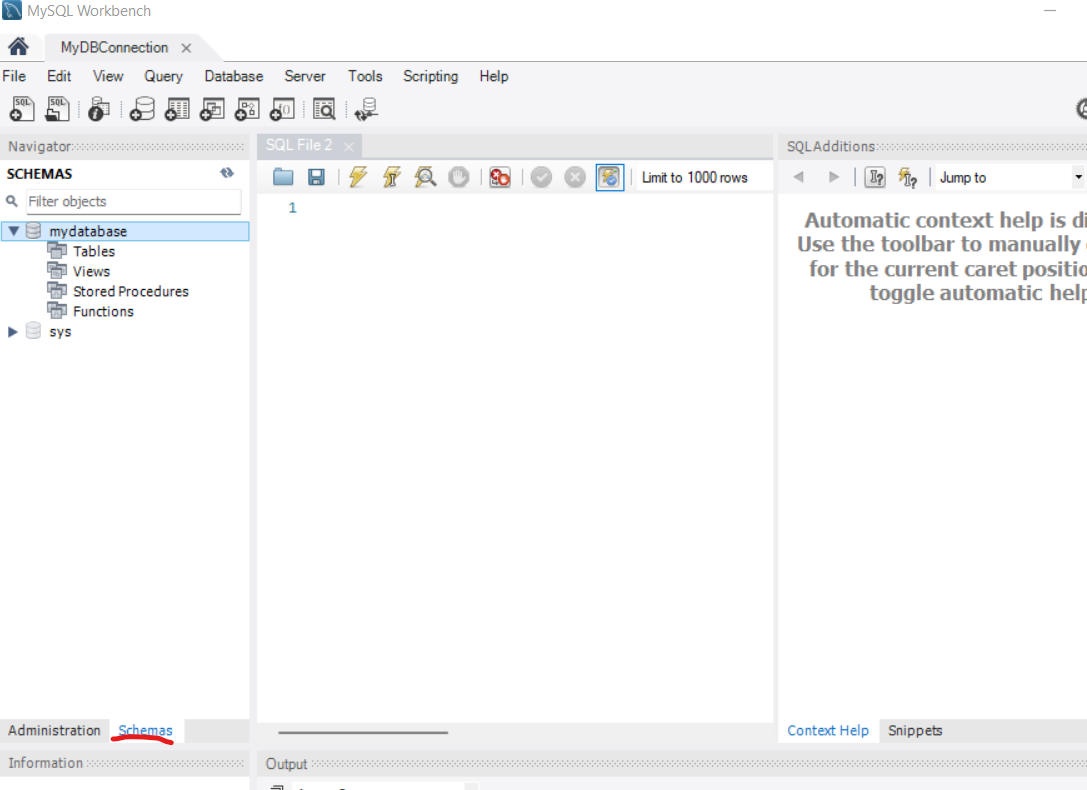
Task: Select Views under mydatabase
Action: click(92, 271)
